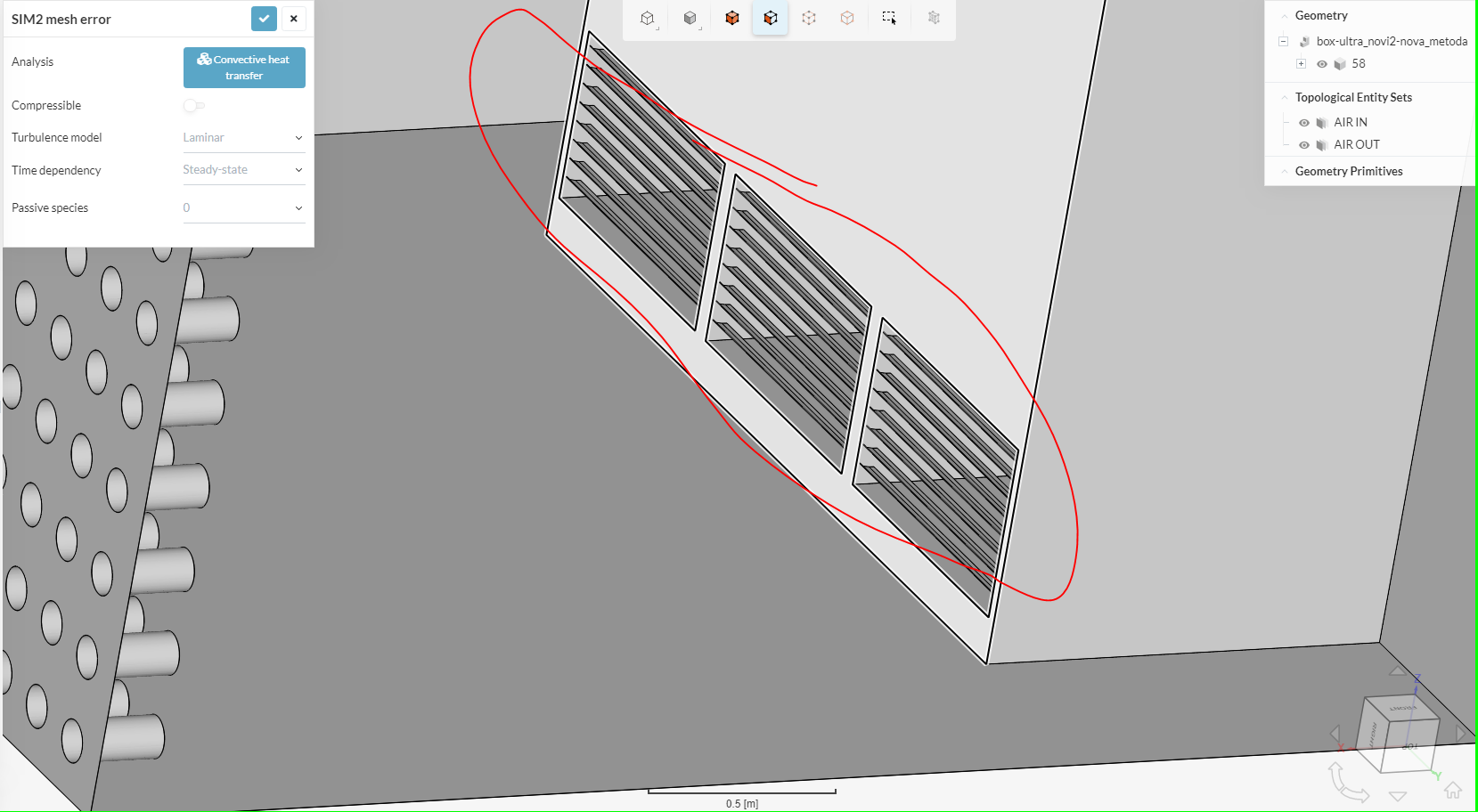Collapse the Topological Entity Sets section caret

[x=1284, y=98]
